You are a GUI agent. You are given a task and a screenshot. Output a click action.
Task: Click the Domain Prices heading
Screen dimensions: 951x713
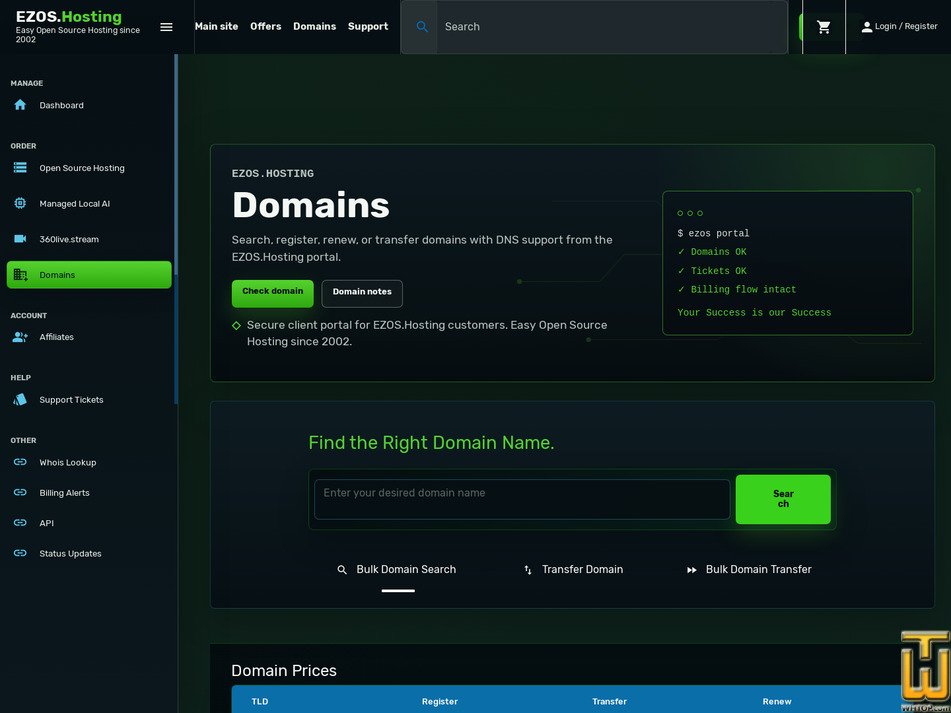click(x=284, y=671)
